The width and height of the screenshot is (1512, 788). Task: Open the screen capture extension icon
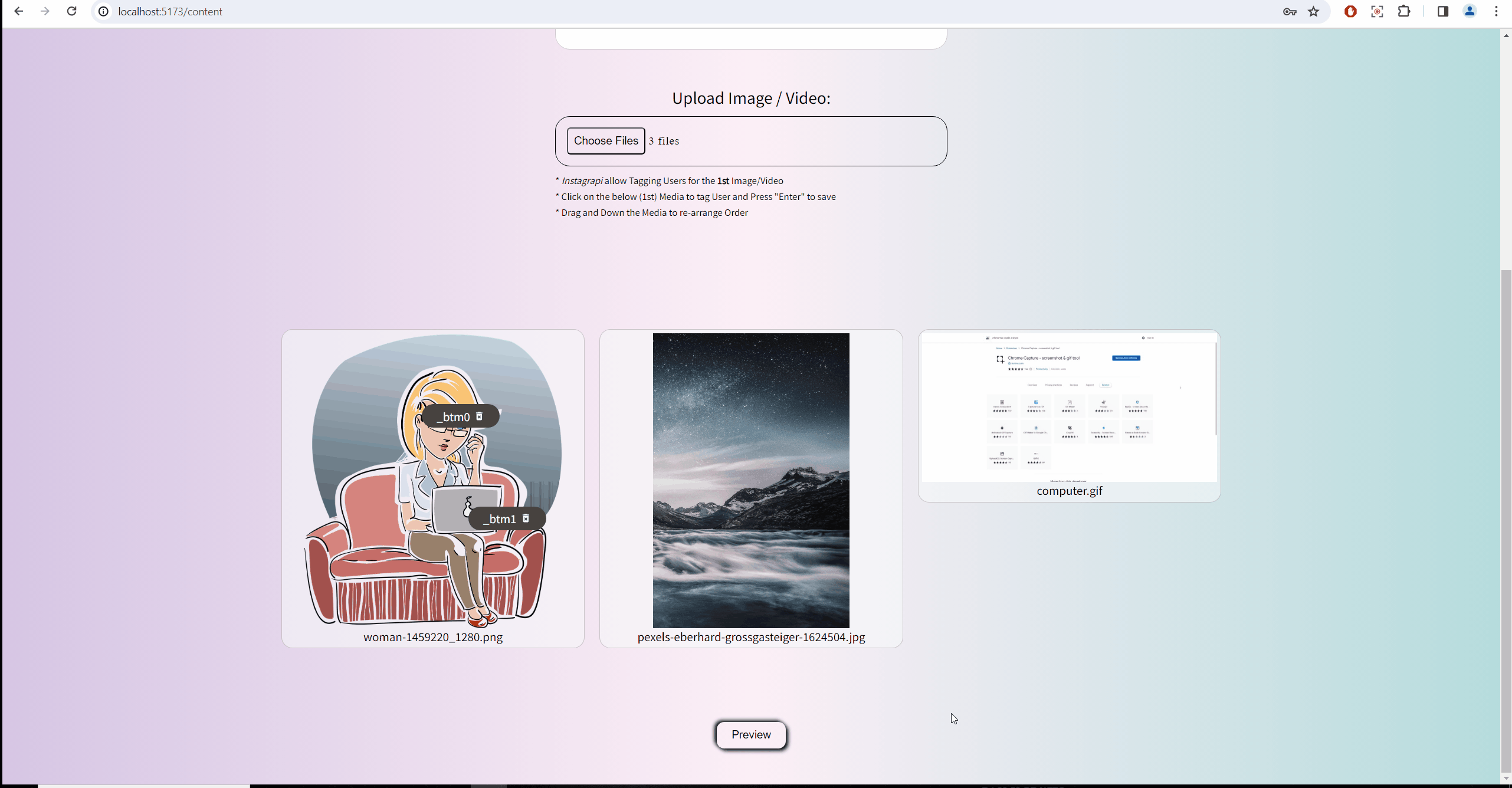click(1377, 11)
